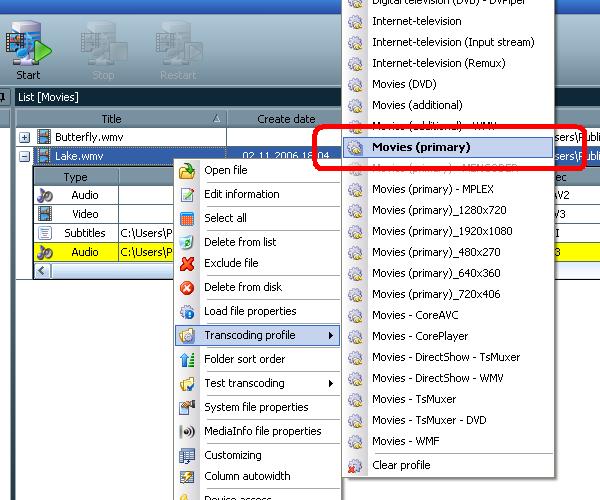Click the Create date column header
The image size is (600, 500).
coord(285,118)
